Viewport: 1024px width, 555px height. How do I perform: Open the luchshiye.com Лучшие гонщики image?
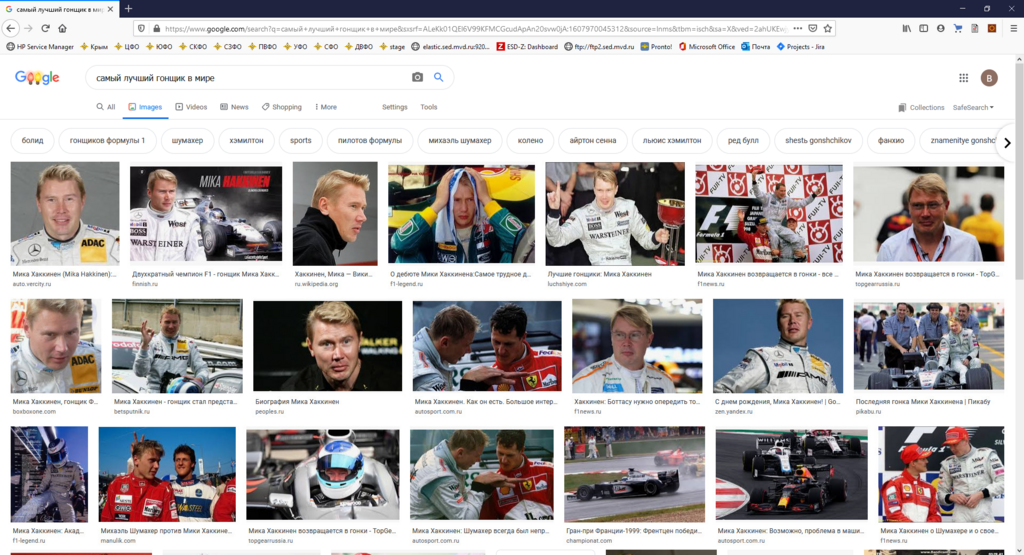(615, 214)
